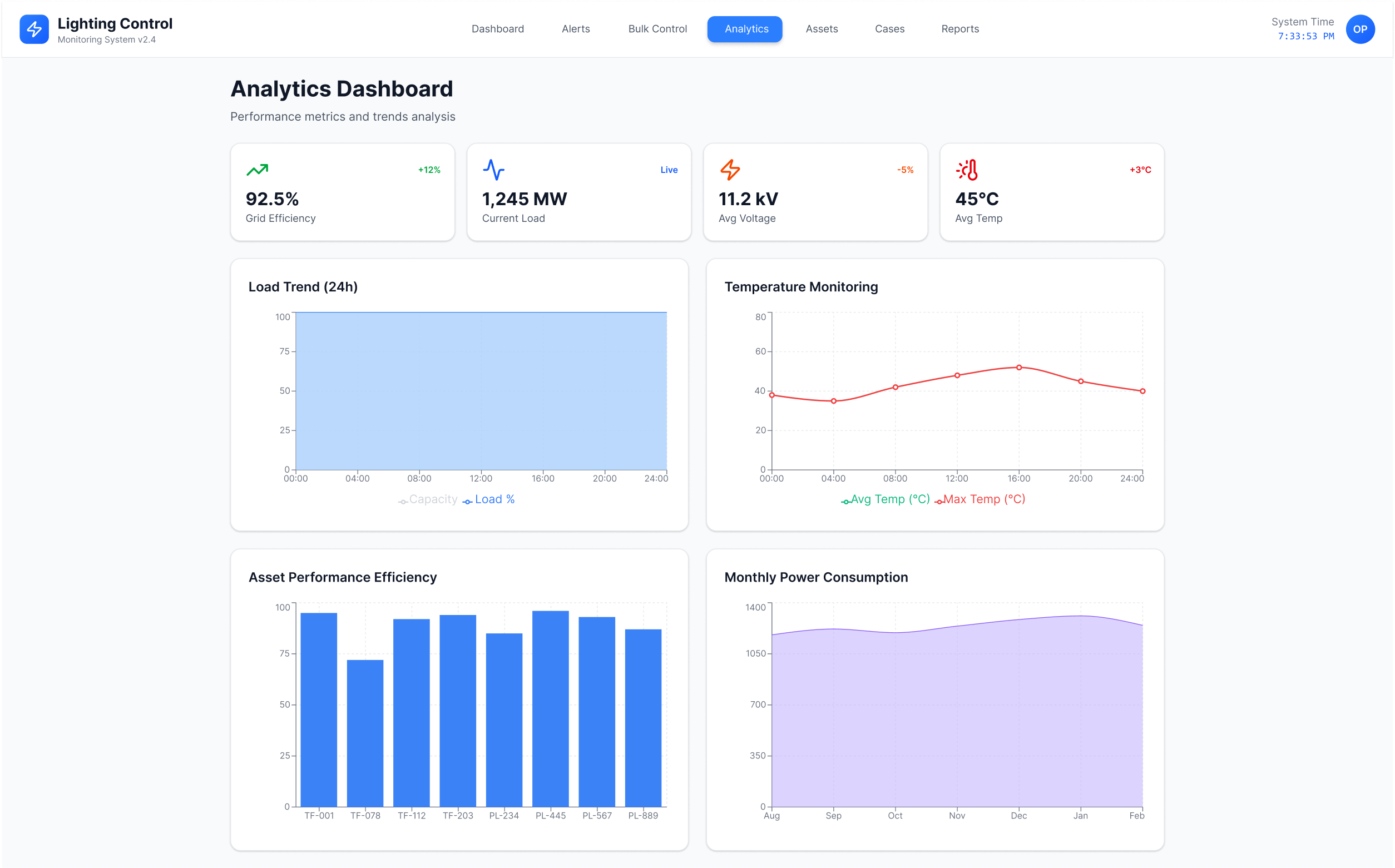This screenshot has width=1395, height=868.
Task: Click the Dec label on consumption chart
Action: (x=1019, y=816)
